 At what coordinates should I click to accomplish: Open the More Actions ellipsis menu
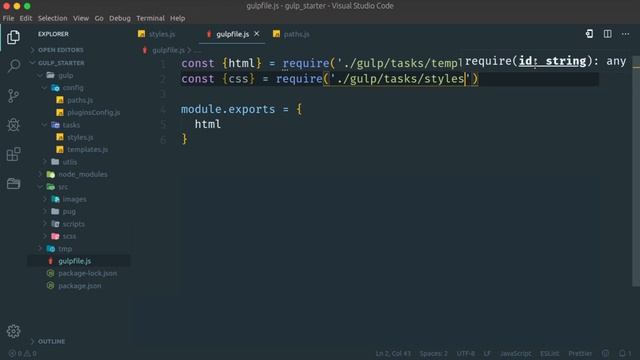point(625,34)
